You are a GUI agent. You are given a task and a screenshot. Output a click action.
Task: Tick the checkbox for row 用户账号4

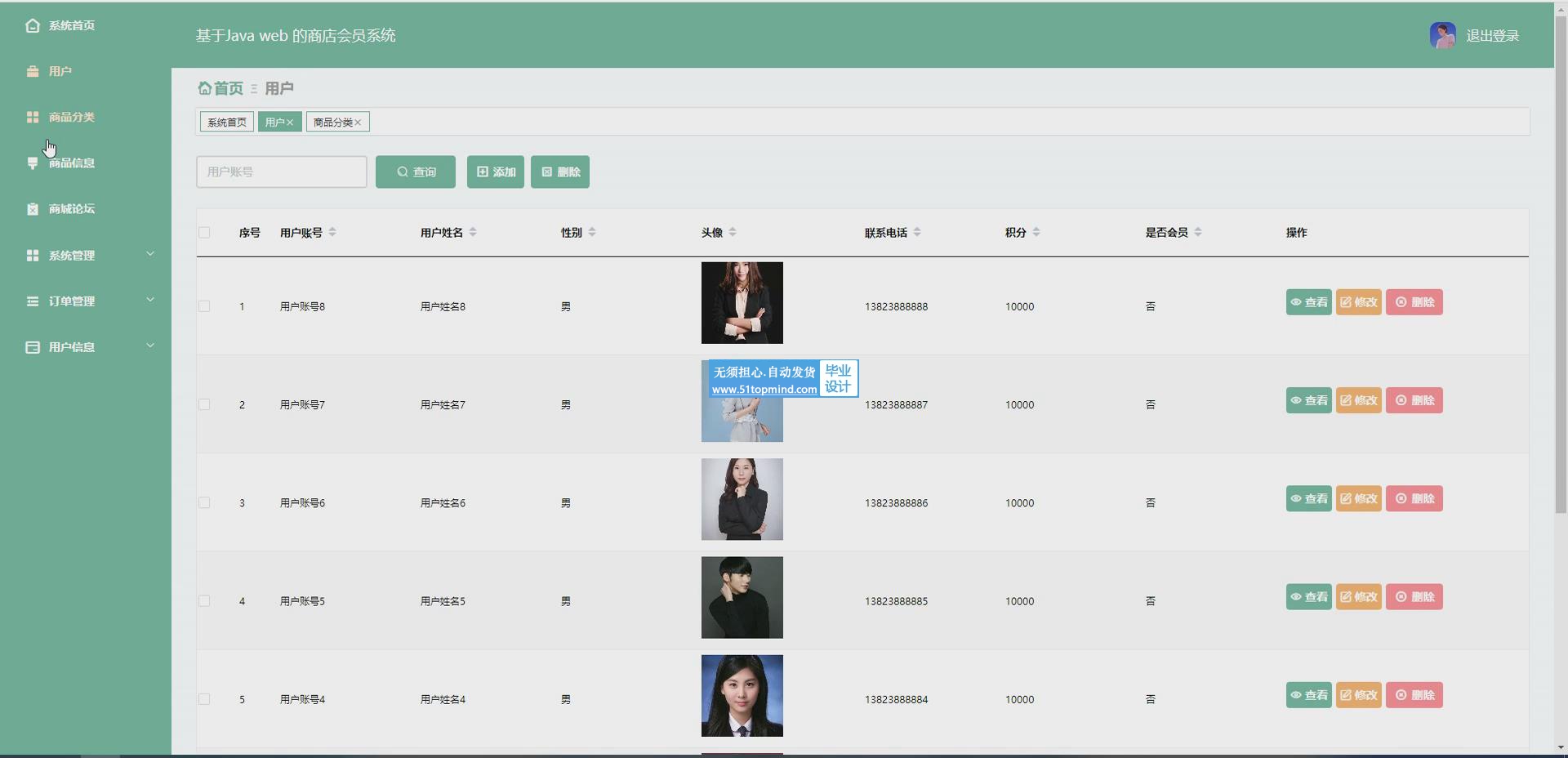pos(204,699)
